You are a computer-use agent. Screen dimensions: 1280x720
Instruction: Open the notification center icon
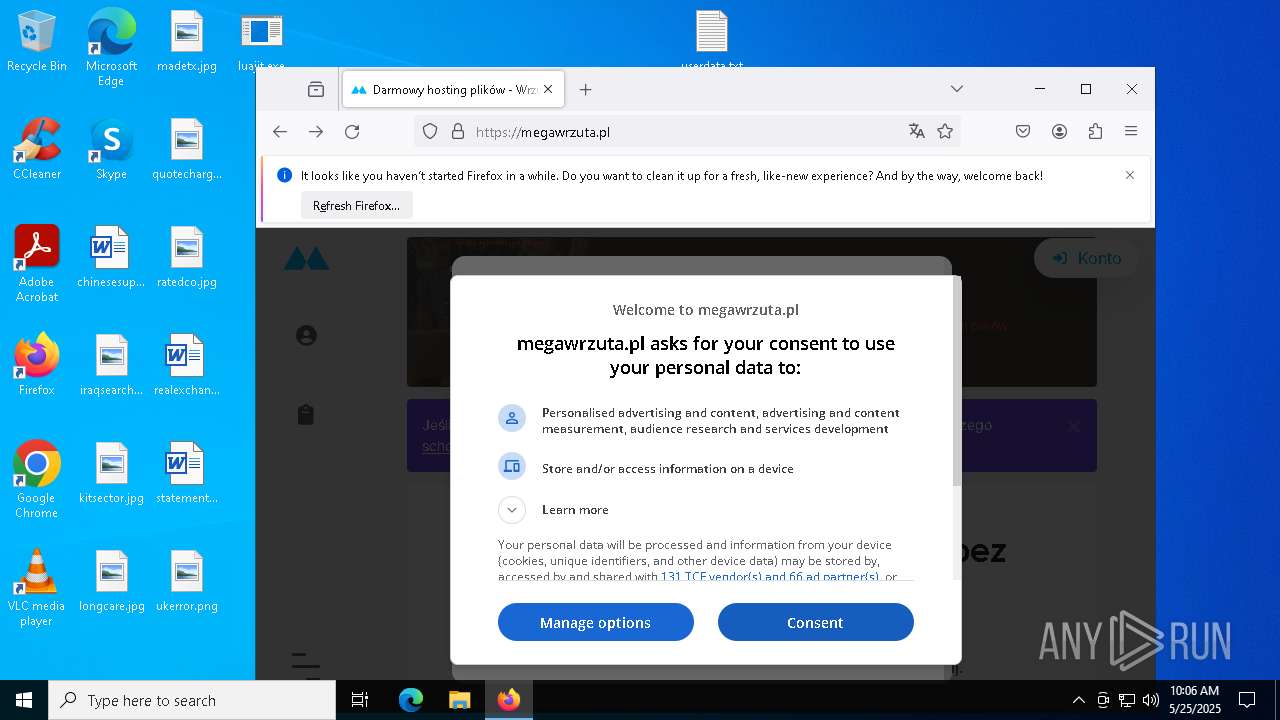point(1247,700)
